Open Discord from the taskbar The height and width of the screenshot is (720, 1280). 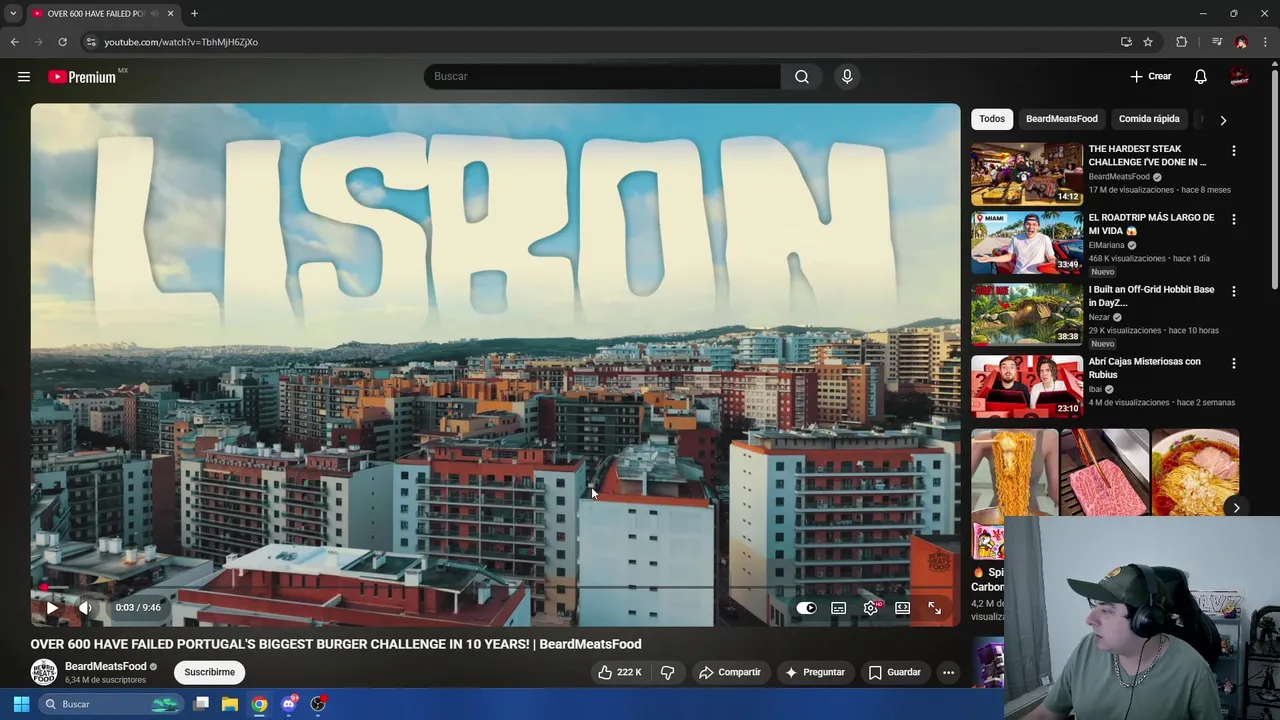[289, 704]
